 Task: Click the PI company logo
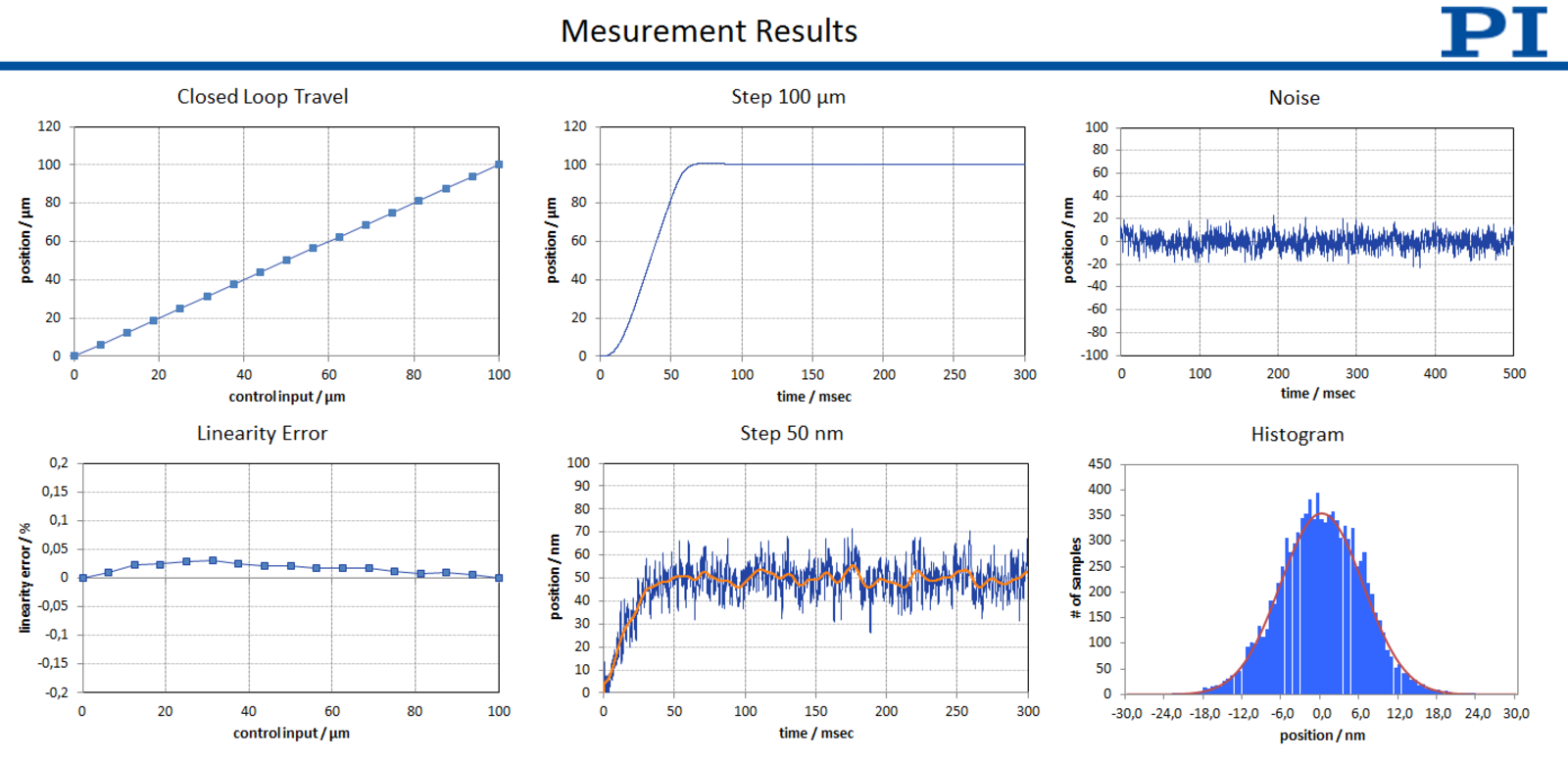point(1493,32)
